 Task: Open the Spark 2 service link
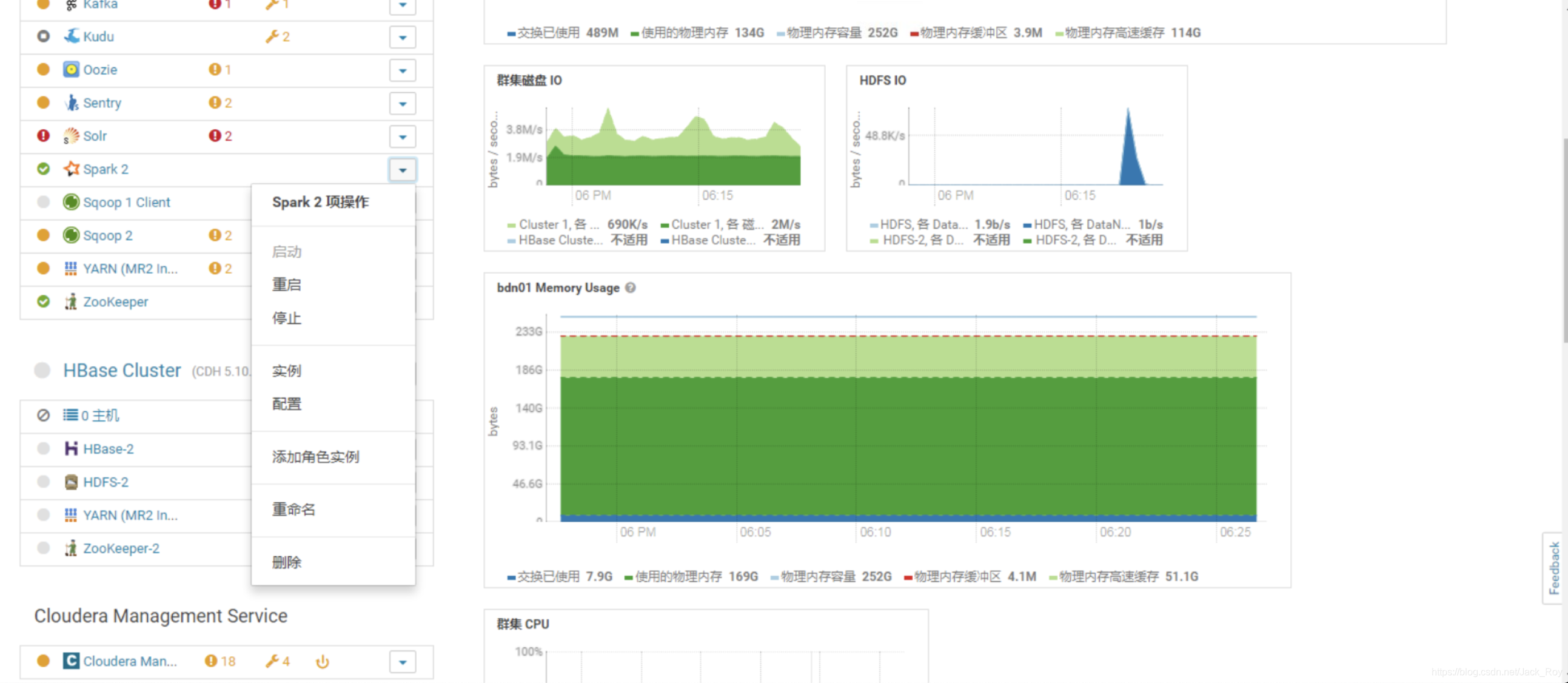[106, 169]
